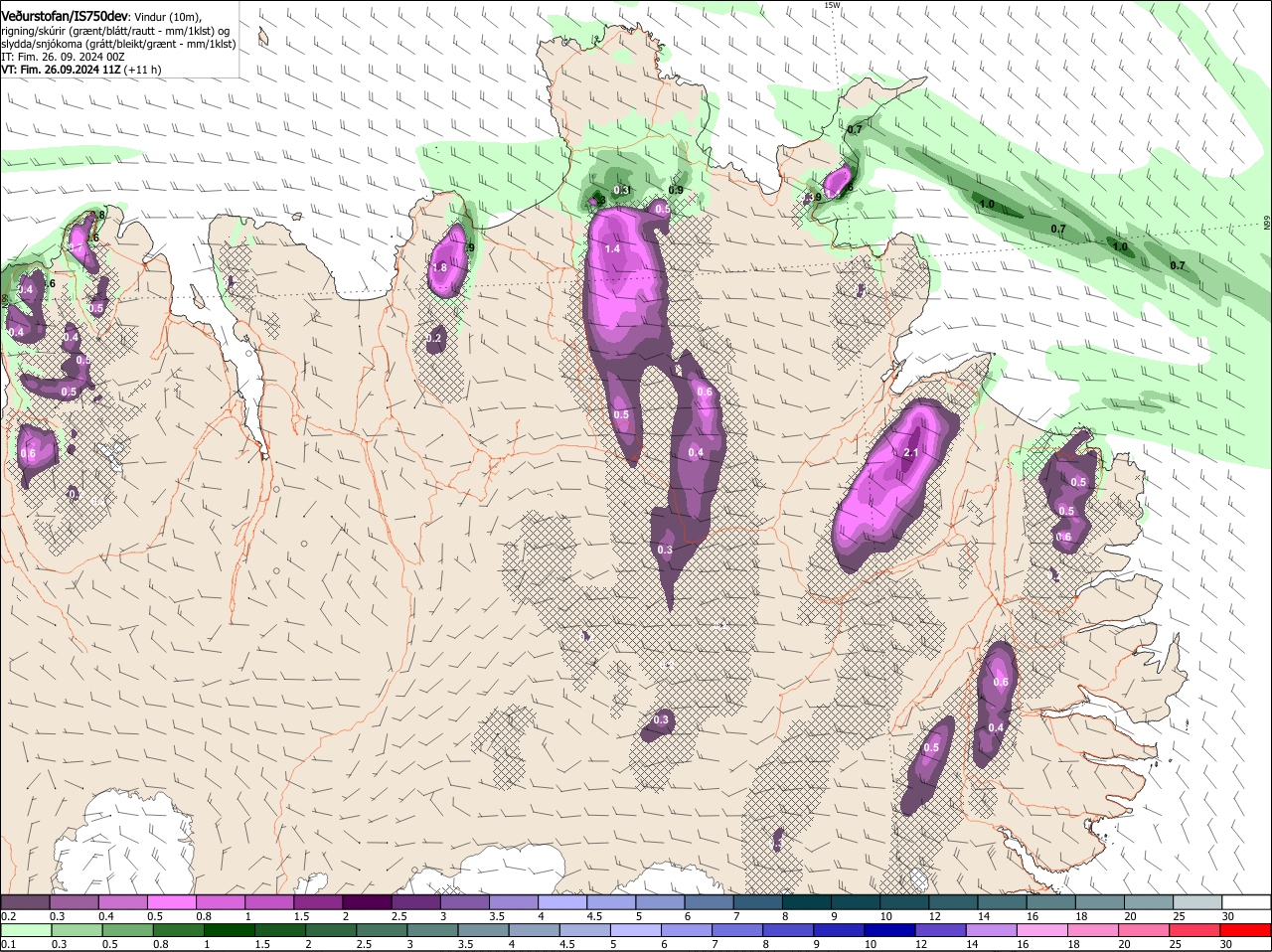Pick the pale green 0.1–0.3 lower legend swatch
The height and width of the screenshot is (952, 1272).
[x=25, y=929]
